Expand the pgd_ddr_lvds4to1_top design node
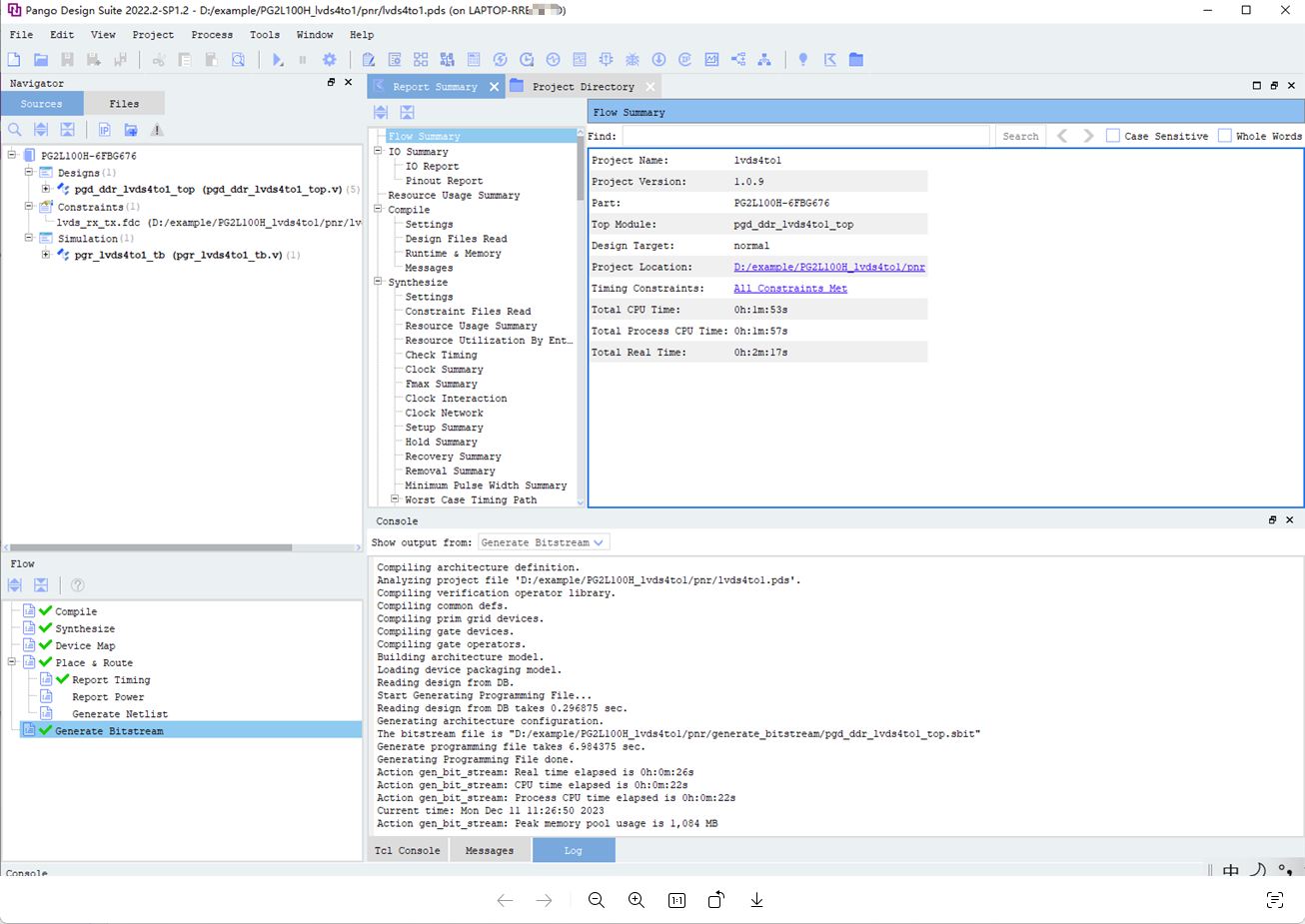1305x924 pixels. 46,189
